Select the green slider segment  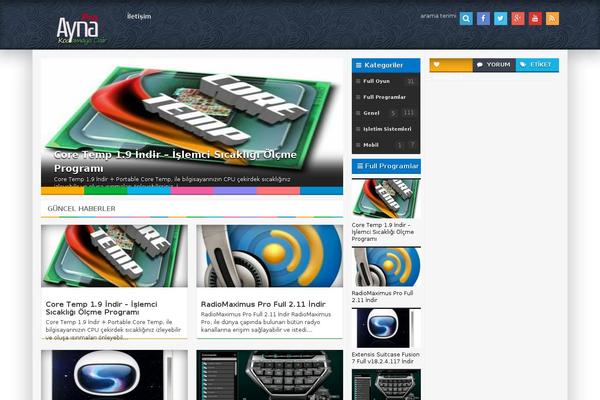click(x=106, y=191)
